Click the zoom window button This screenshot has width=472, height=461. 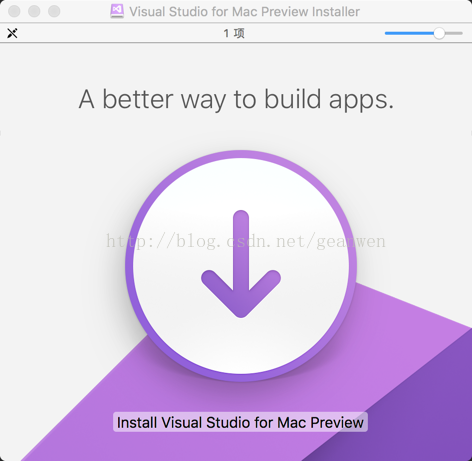pos(54,11)
